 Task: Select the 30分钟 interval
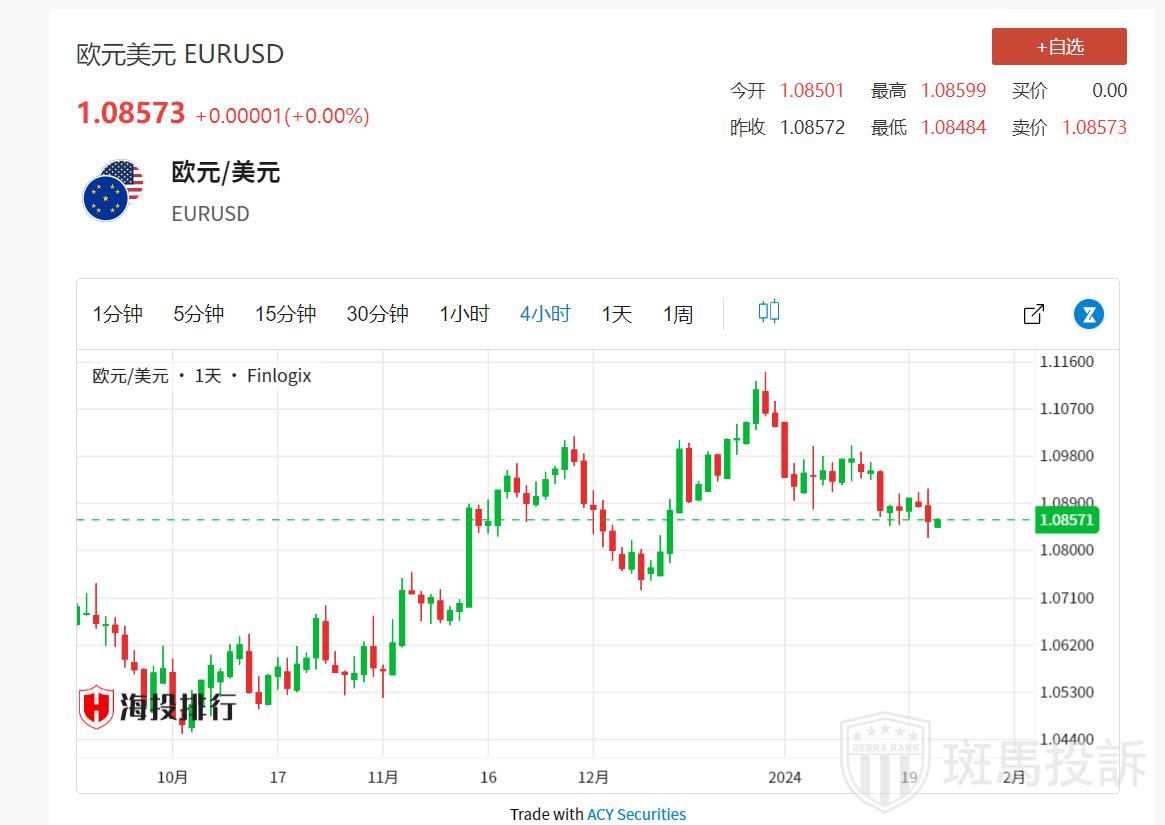coord(377,314)
